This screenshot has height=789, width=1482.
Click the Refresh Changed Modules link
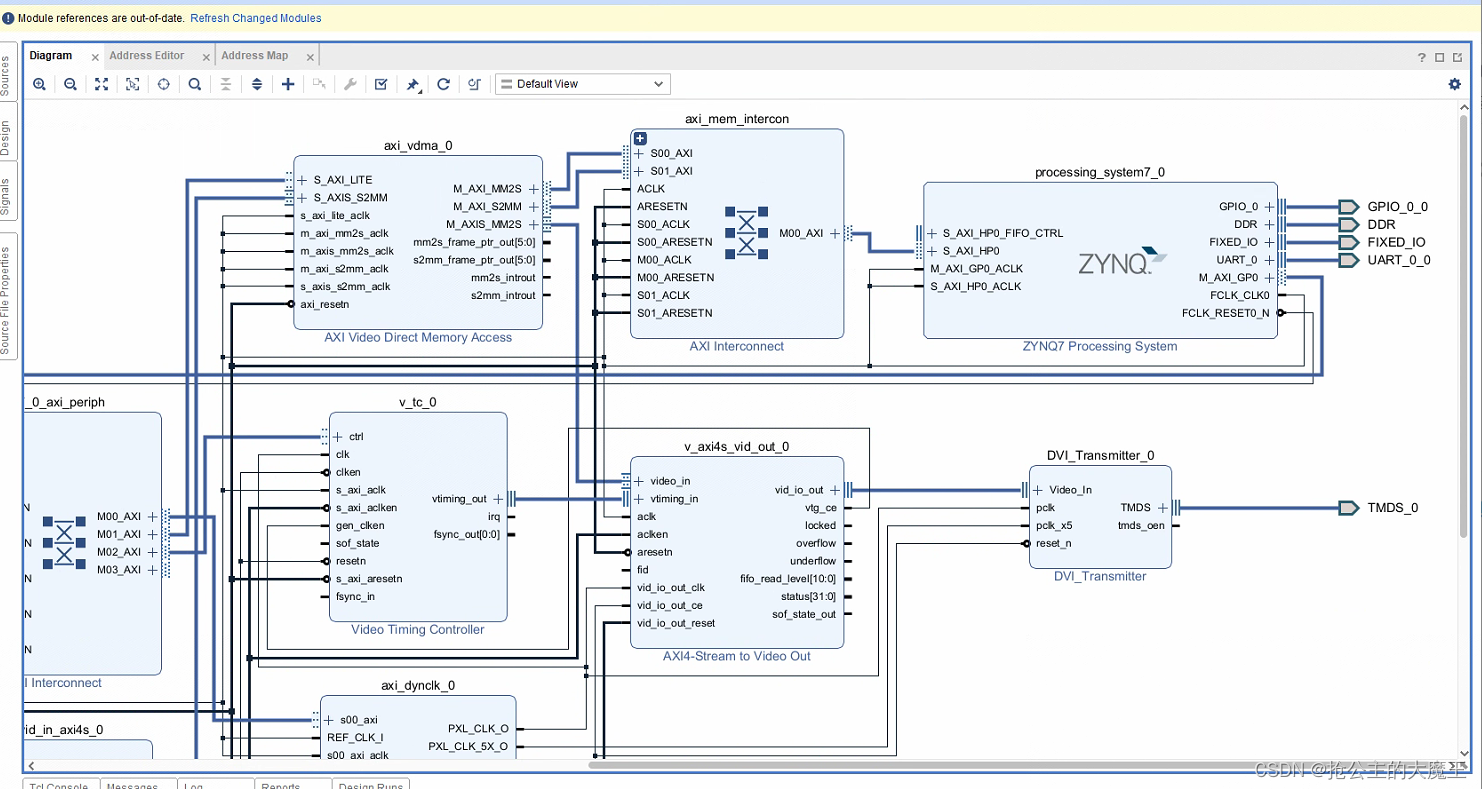click(x=256, y=18)
